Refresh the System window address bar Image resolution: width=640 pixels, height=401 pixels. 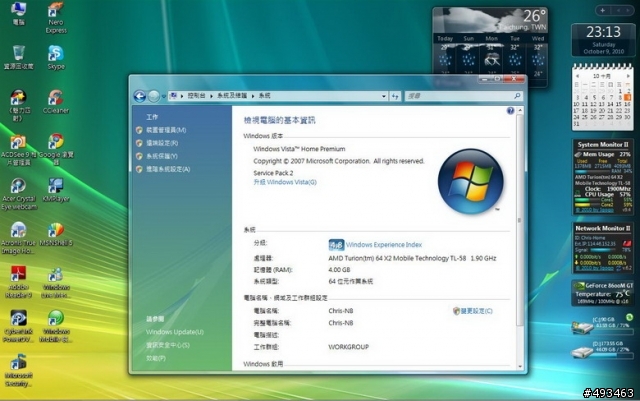tap(395, 96)
